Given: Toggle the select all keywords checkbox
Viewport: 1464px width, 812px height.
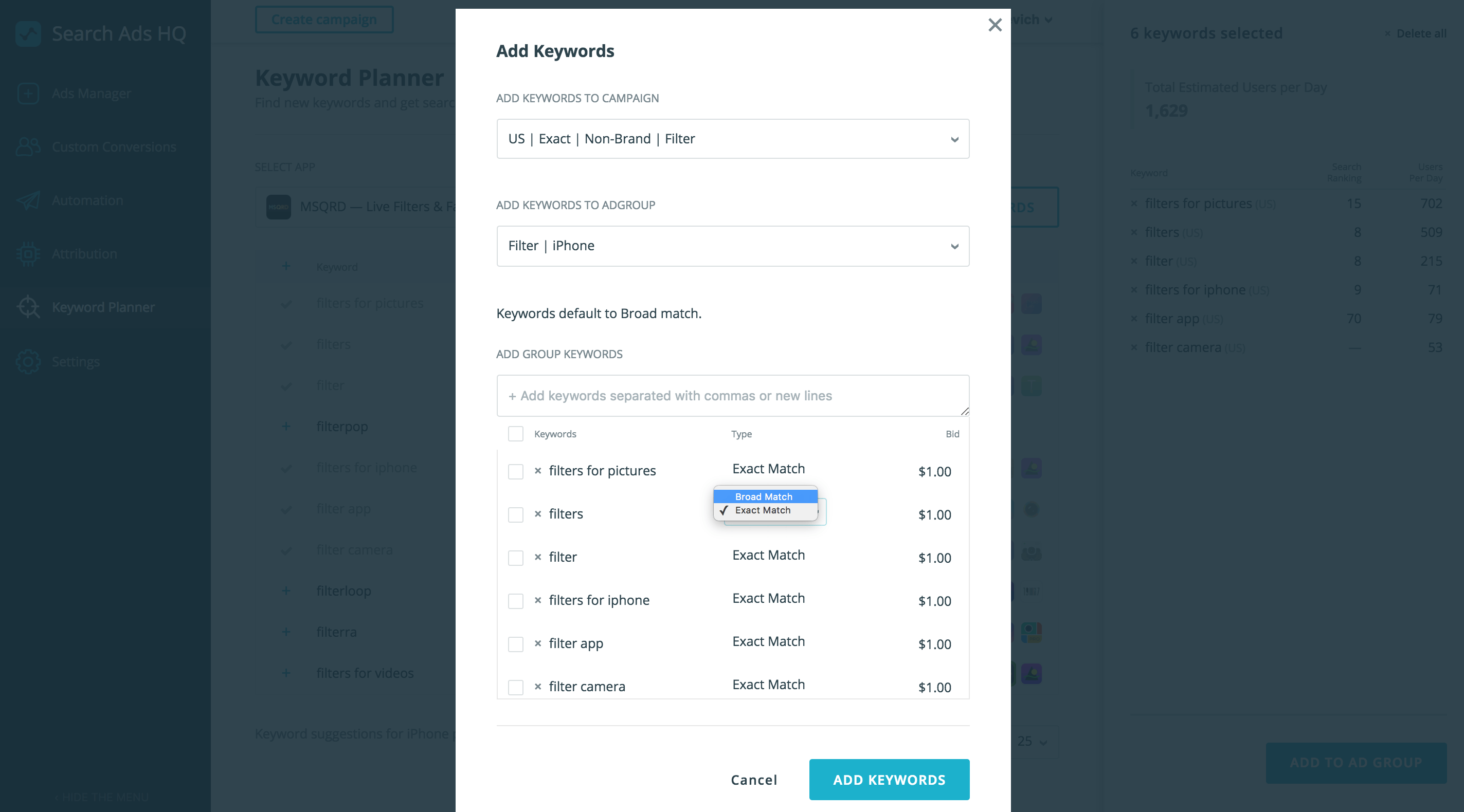Looking at the screenshot, I should (x=515, y=432).
